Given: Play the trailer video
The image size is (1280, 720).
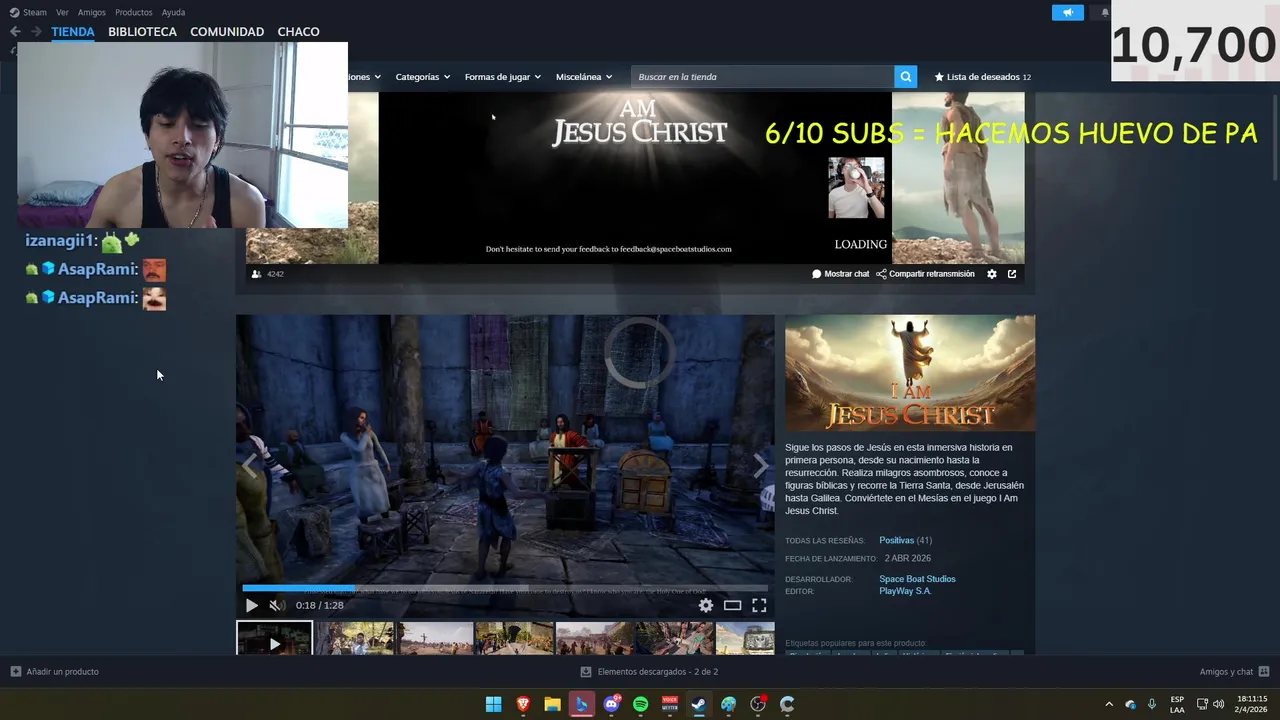Looking at the screenshot, I should click(x=251, y=605).
